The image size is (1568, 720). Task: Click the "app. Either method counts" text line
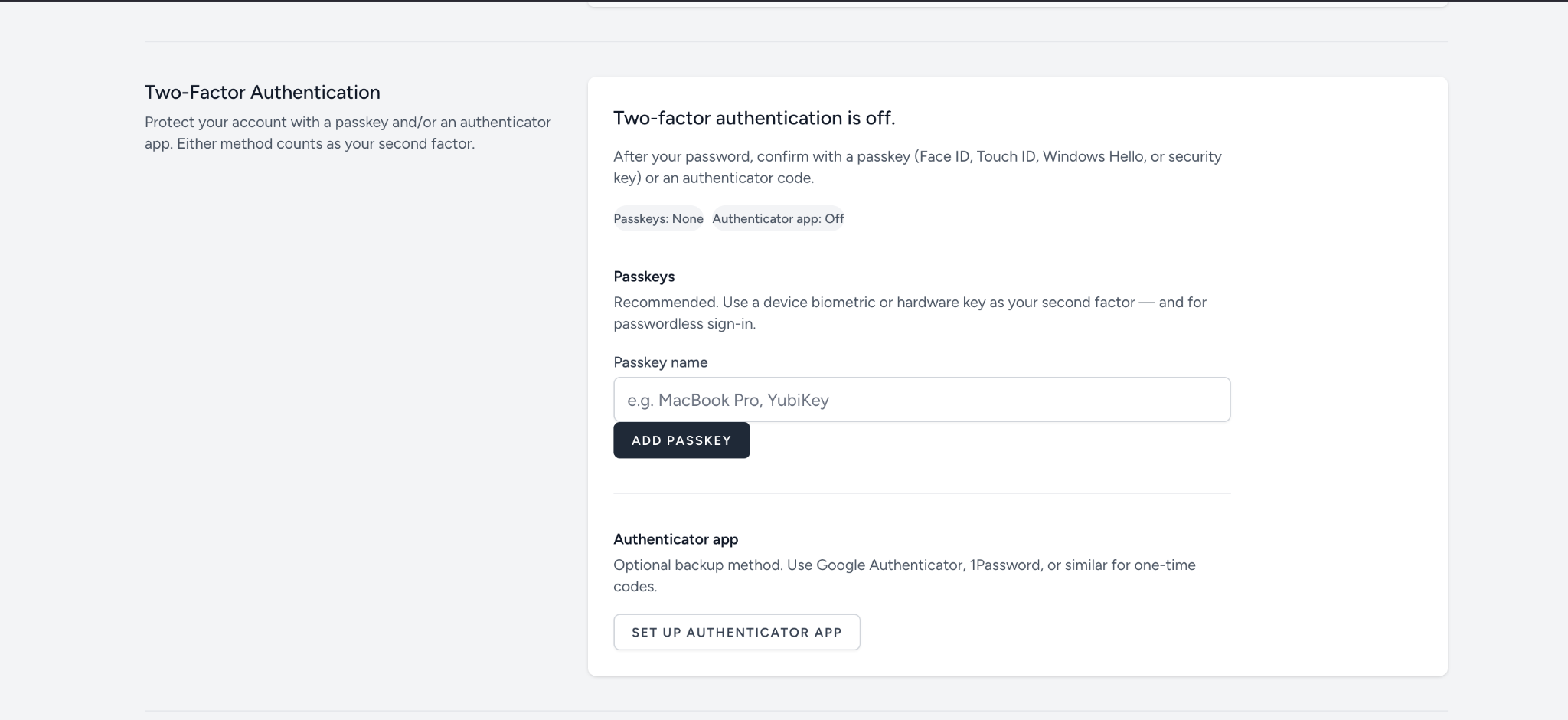pos(309,143)
